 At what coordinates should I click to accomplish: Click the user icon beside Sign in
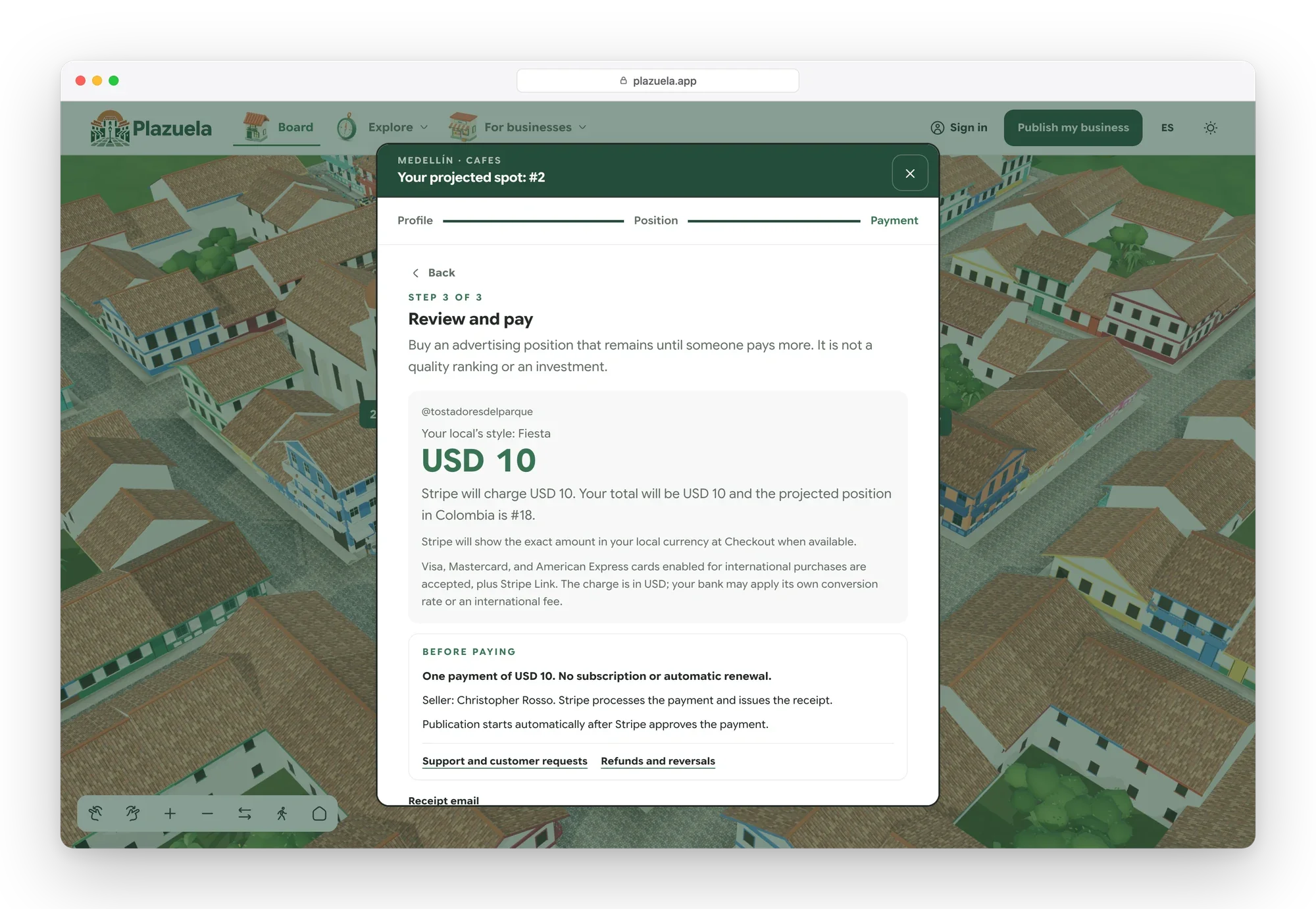[x=937, y=128]
